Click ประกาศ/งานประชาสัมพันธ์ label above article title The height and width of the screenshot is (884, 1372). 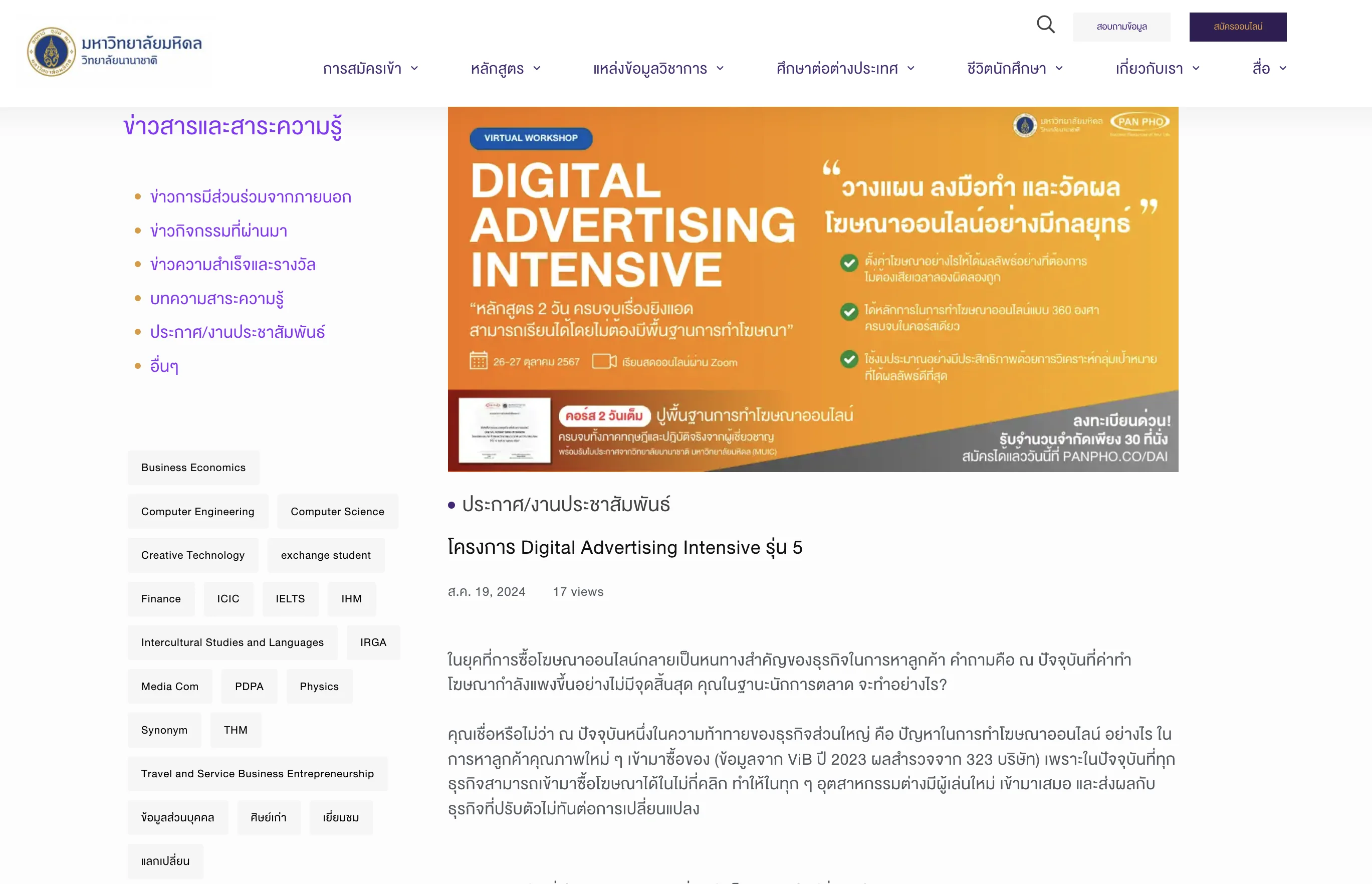tap(566, 505)
